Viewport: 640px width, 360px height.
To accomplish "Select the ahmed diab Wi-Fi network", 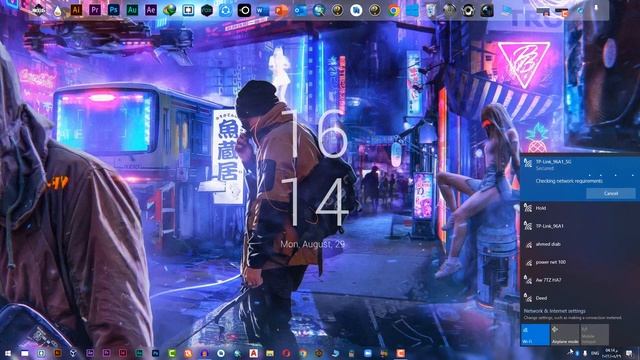I will click(580, 244).
